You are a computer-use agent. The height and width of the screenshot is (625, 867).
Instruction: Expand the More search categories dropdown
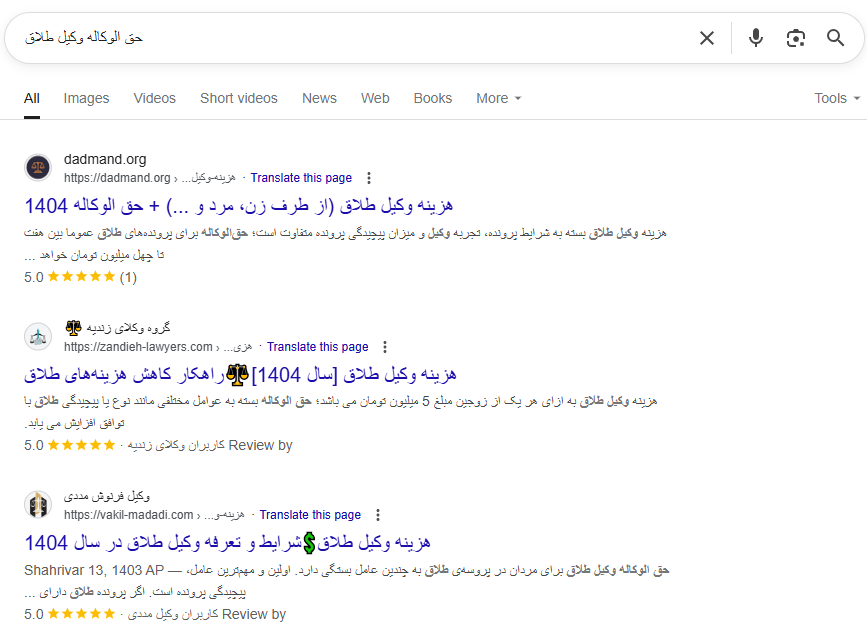[x=498, y=98]
